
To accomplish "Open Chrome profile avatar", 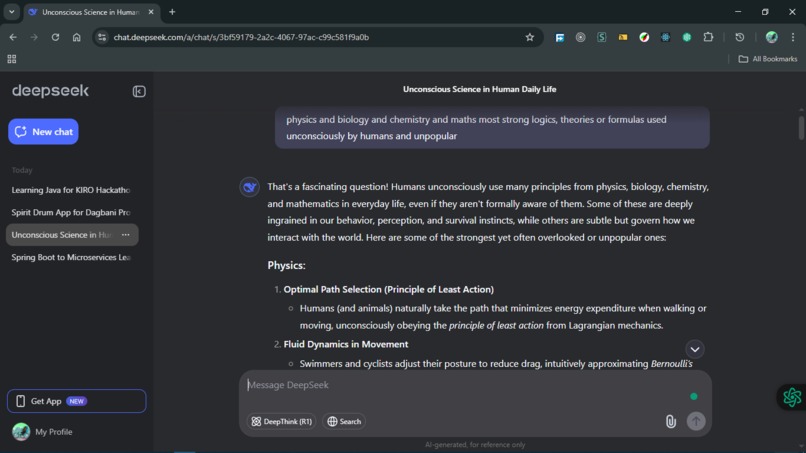I will [772, 37].
